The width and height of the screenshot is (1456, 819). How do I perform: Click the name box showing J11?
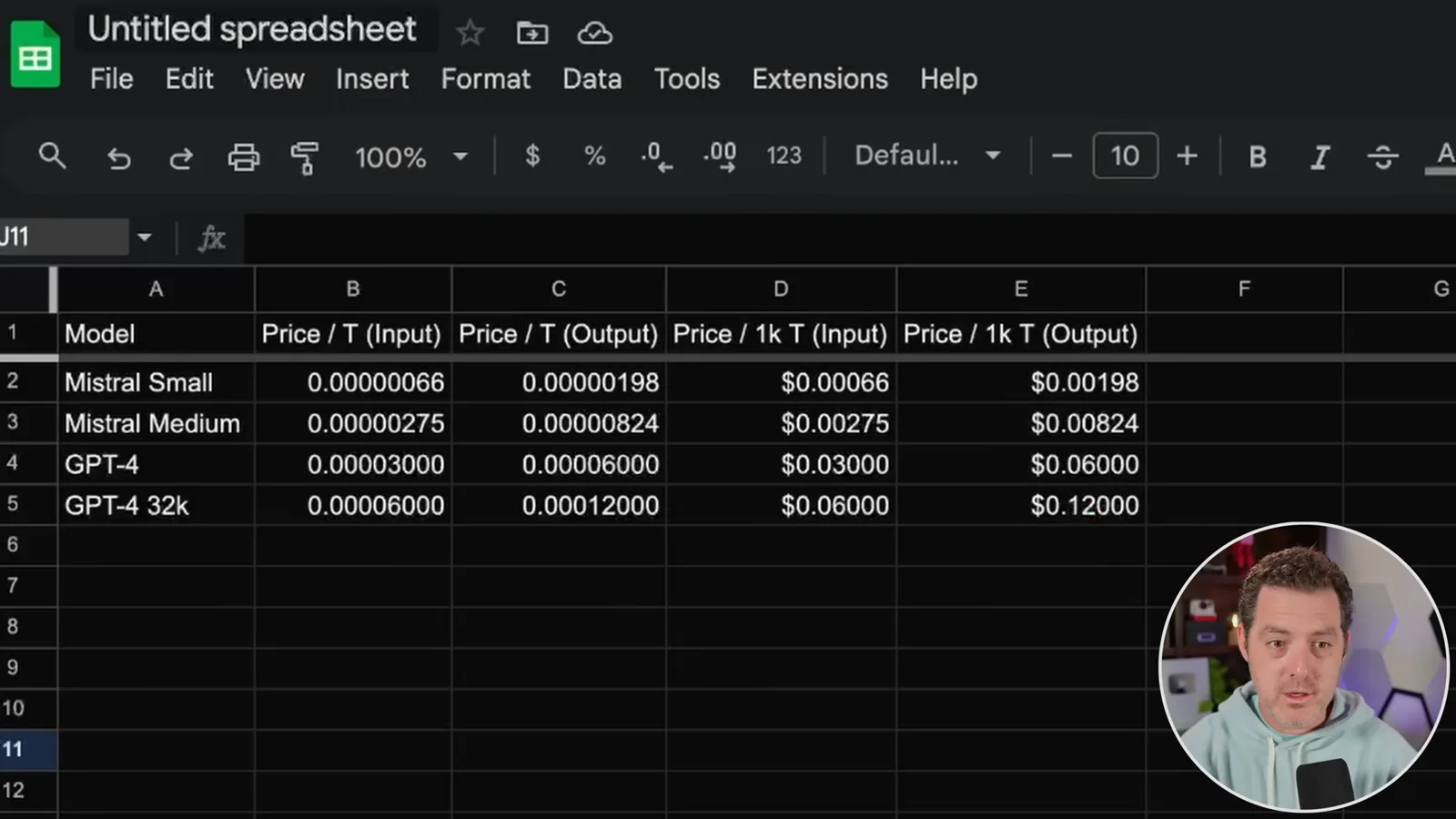[x=62, y=238]
